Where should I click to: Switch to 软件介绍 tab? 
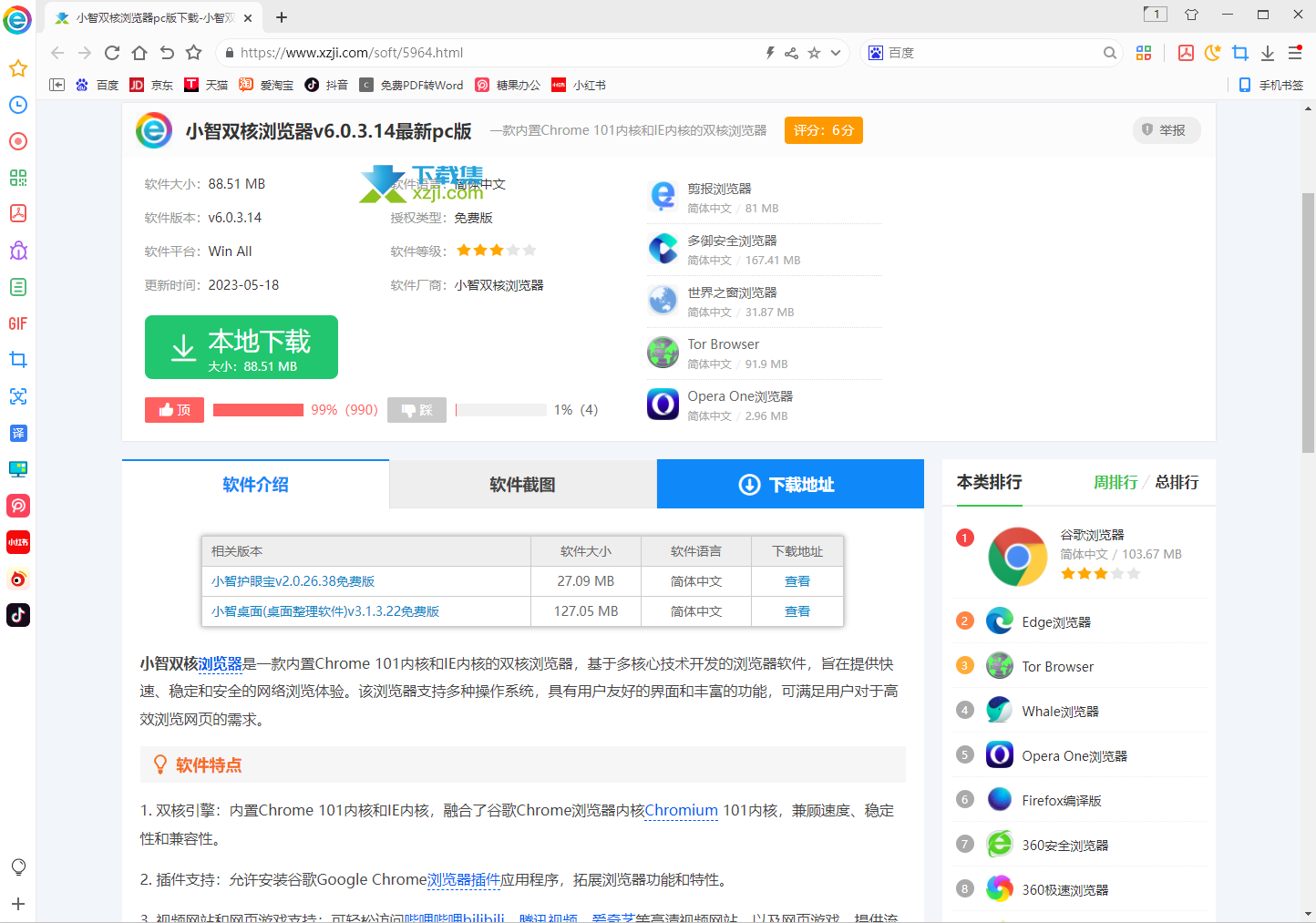[x=255, y=484]
